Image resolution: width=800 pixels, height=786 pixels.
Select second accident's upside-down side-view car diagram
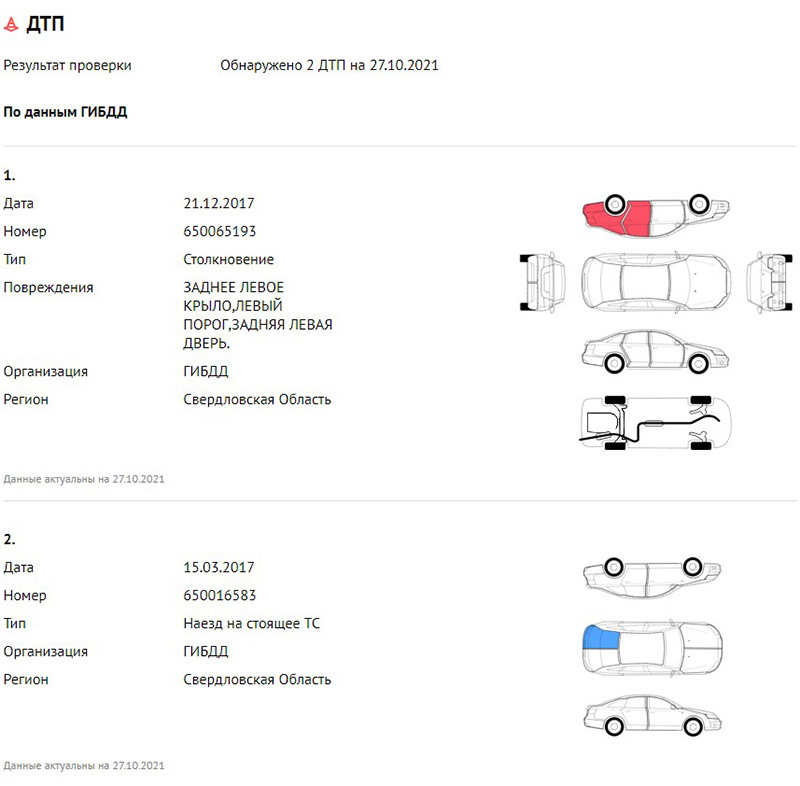tap(655, 574)
